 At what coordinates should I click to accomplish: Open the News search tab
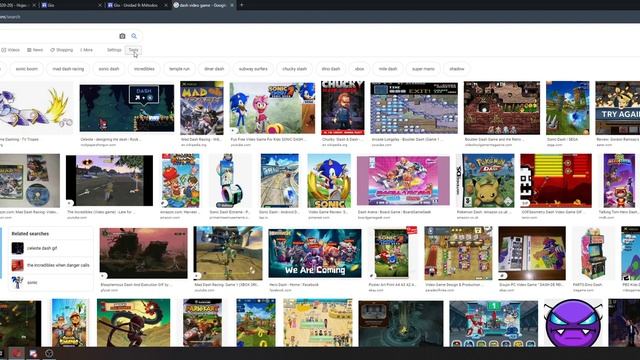click(x=35, y=50)
